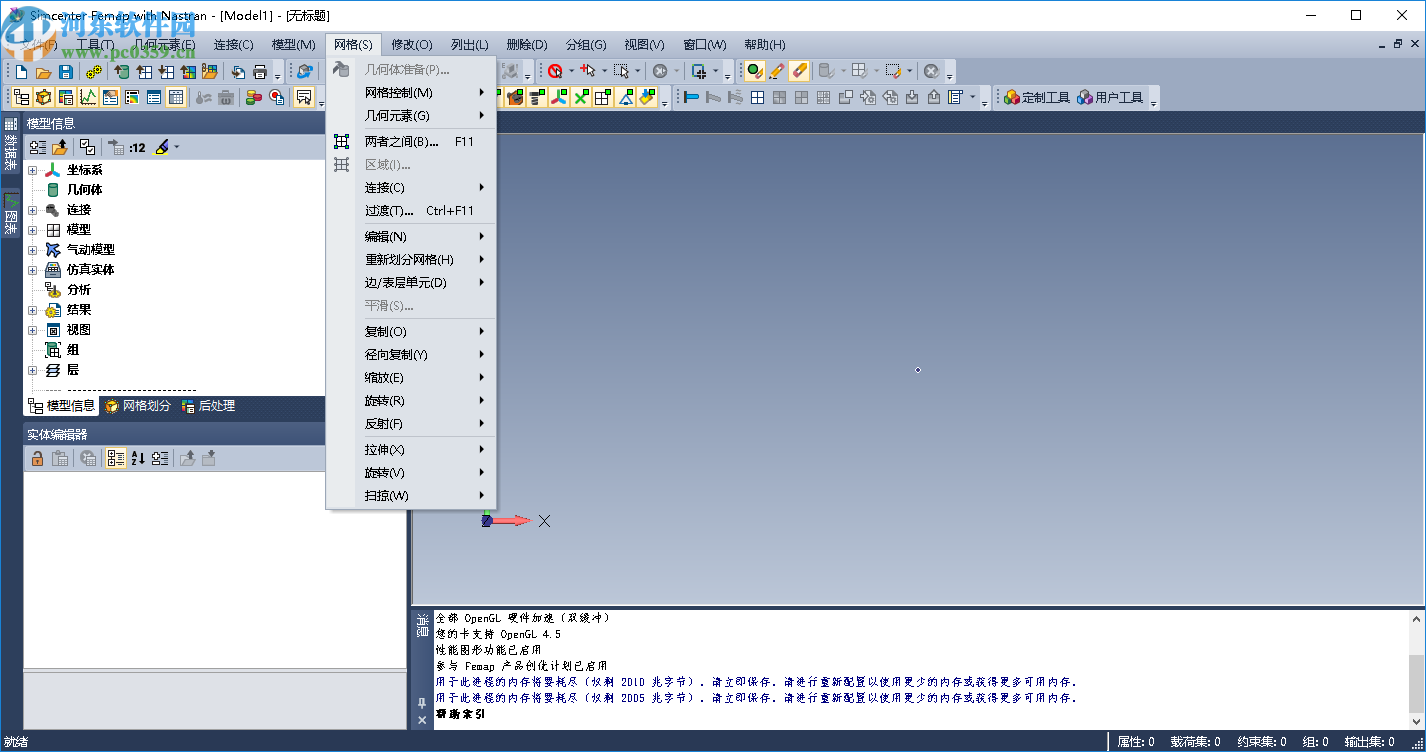The width and height of the screenshot is (1426, 752).
Task: Toggle the green point select tool
Action: (x=753, y=70)
